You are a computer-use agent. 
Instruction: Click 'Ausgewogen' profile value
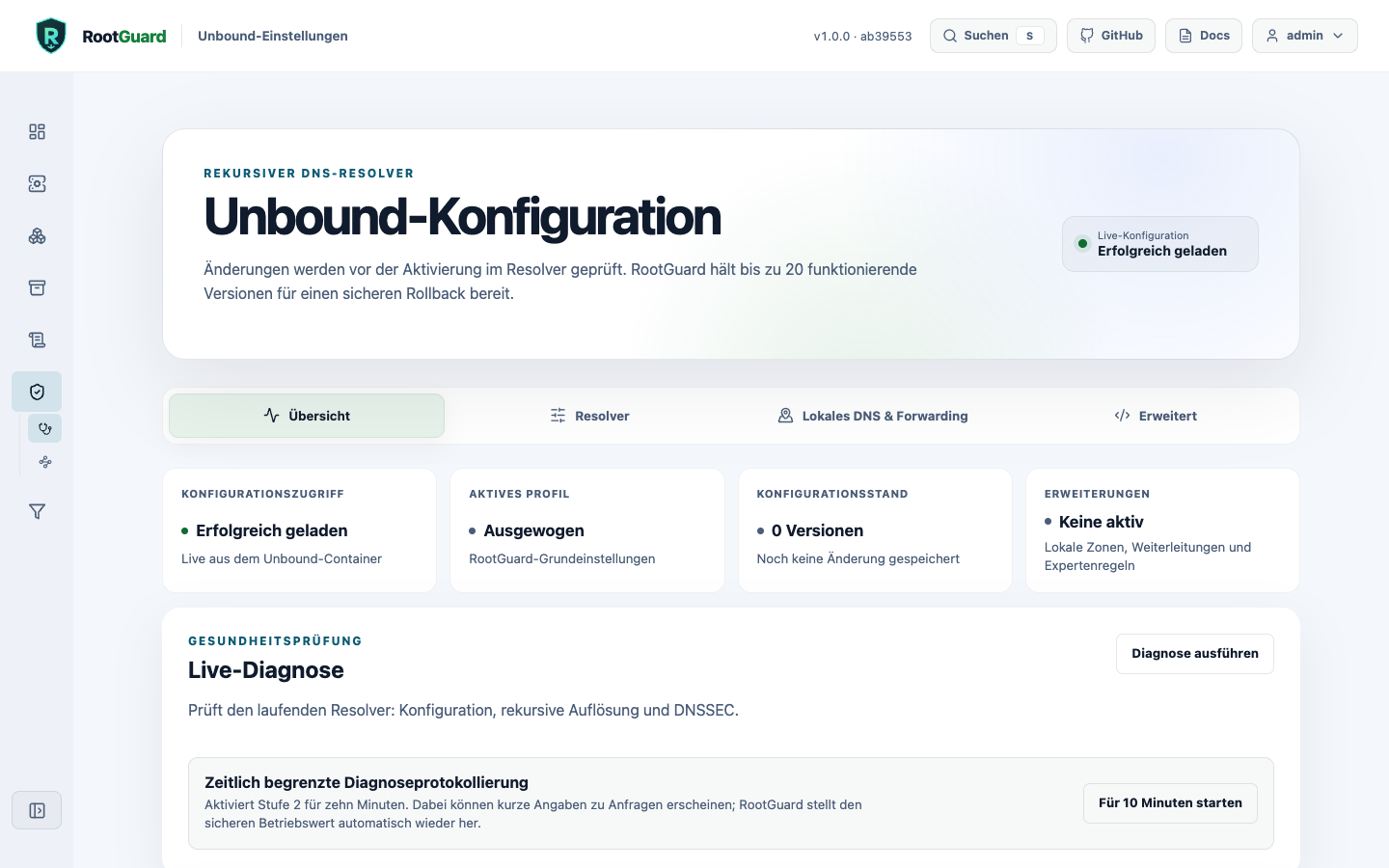pos(533,530)
